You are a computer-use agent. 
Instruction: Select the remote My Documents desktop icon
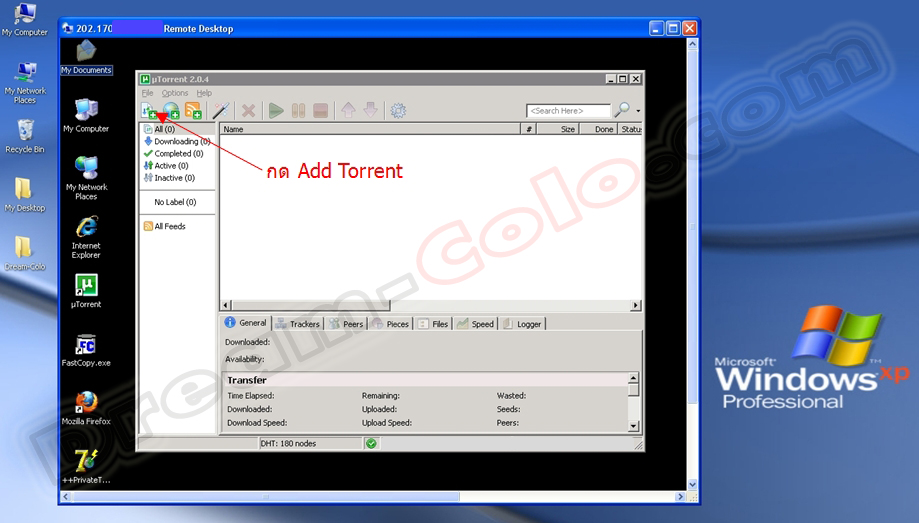pos(86,57)
